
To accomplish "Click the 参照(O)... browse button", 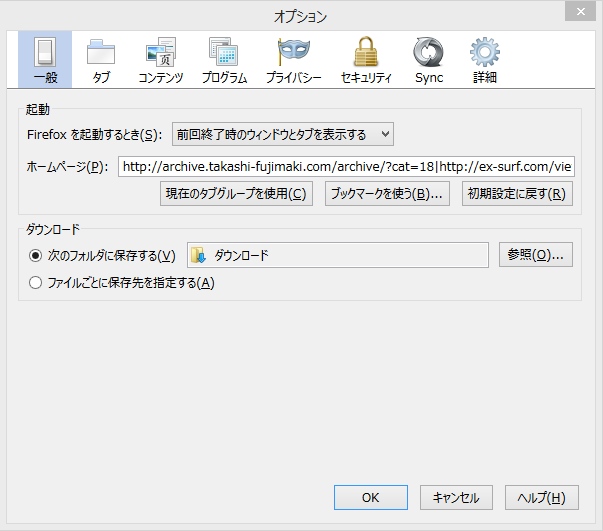I will point(536,255).
